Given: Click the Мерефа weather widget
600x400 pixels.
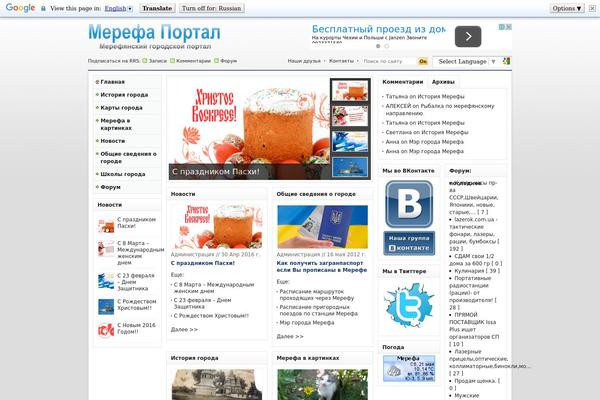Looking at the screenshot, I should click(409, 369).
